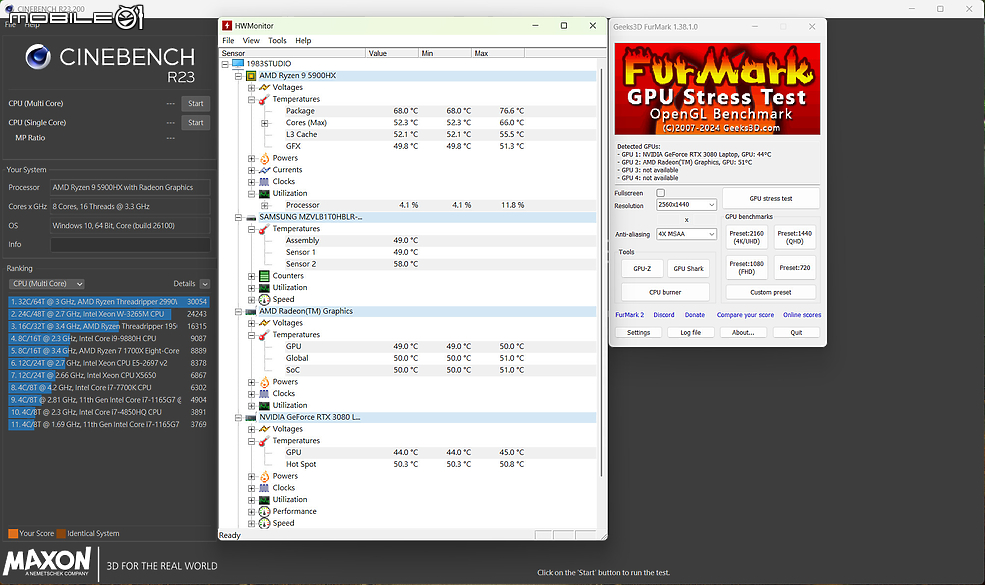The width and height of the screenshot is (985, 585).
Task: Expand Details arrow in Cinebench Ranking
Action: coord(205,284)
